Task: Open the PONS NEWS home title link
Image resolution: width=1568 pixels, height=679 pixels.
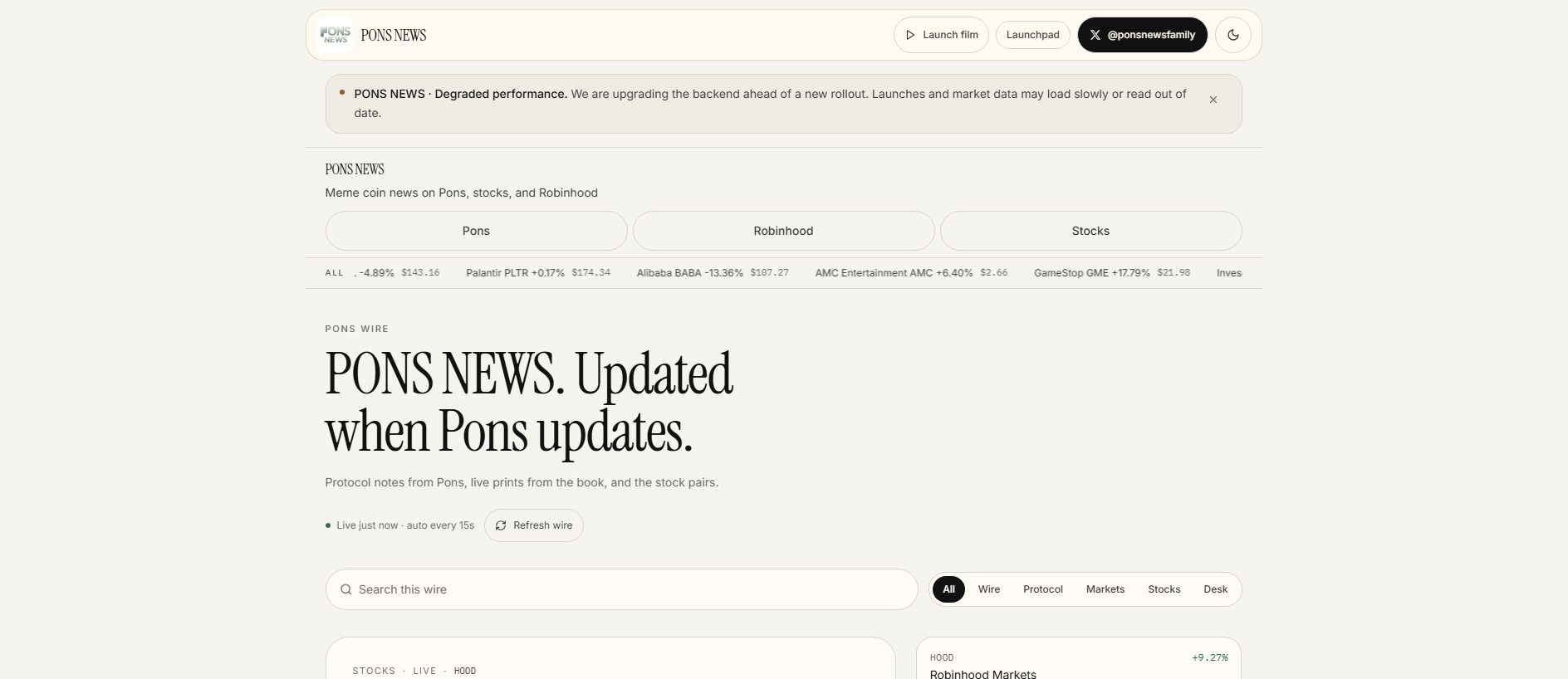Action: pyautogui.click(x=393, y=35)
